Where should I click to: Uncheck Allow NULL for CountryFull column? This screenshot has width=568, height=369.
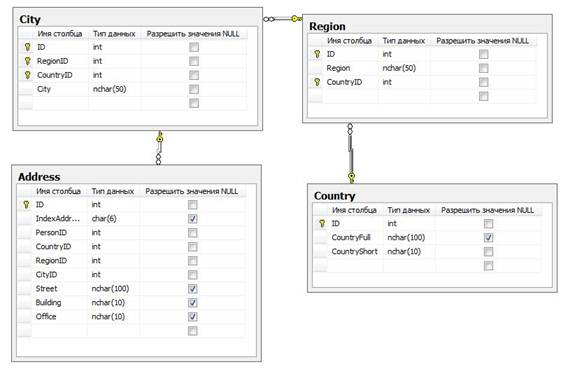click(488, 238)
